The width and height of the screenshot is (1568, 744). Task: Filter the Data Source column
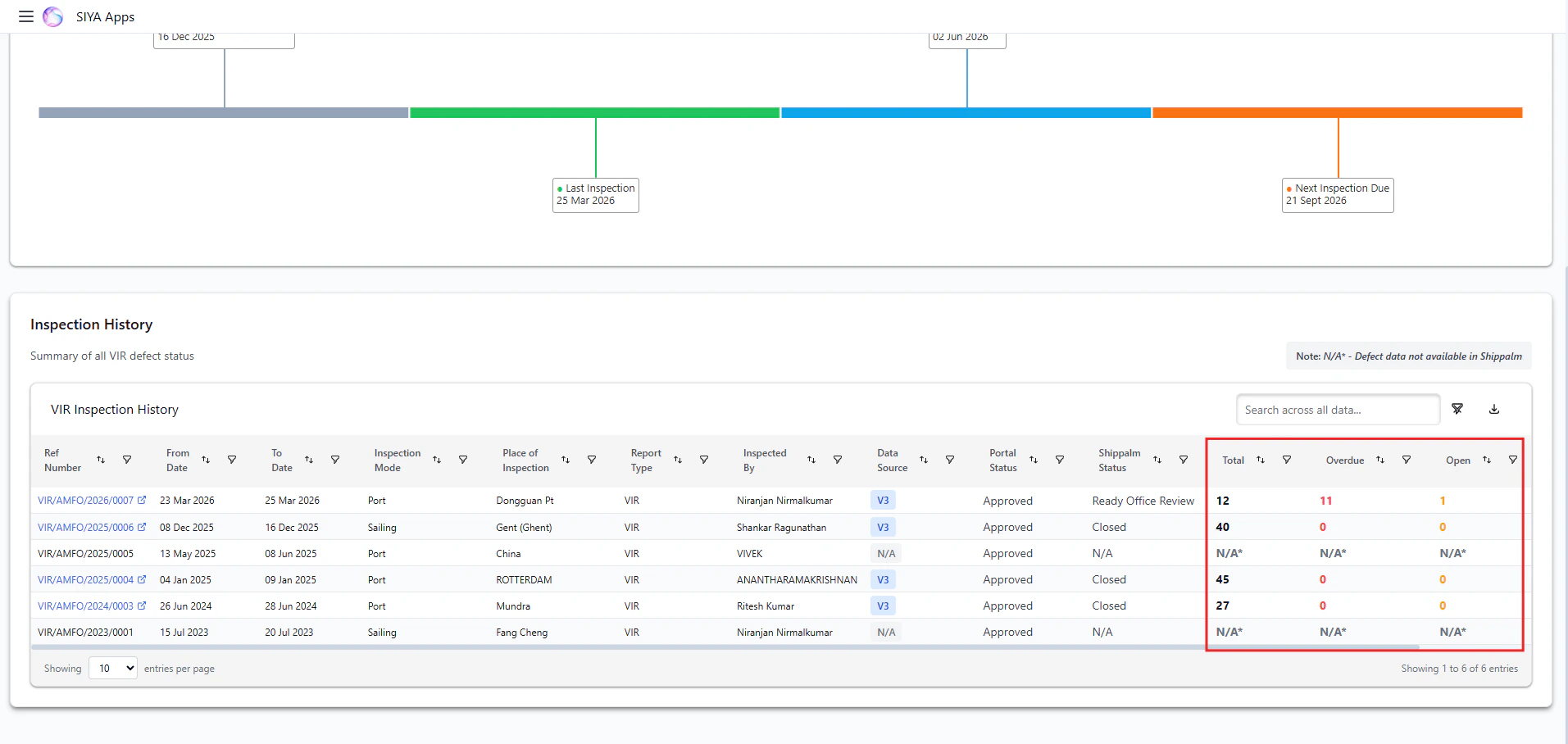(x=950, y=460)
